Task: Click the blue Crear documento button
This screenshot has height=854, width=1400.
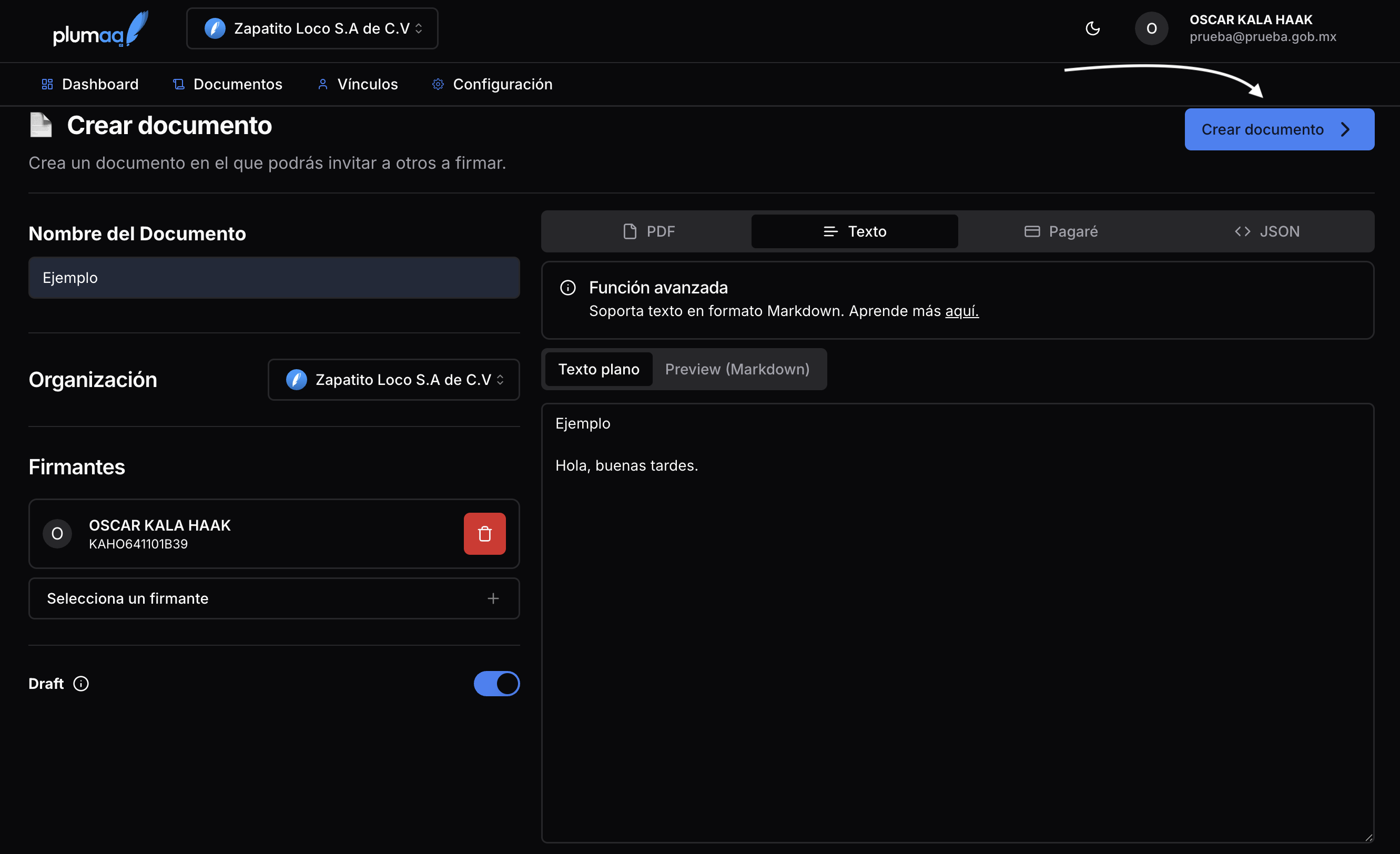Action: (1279, 129)
